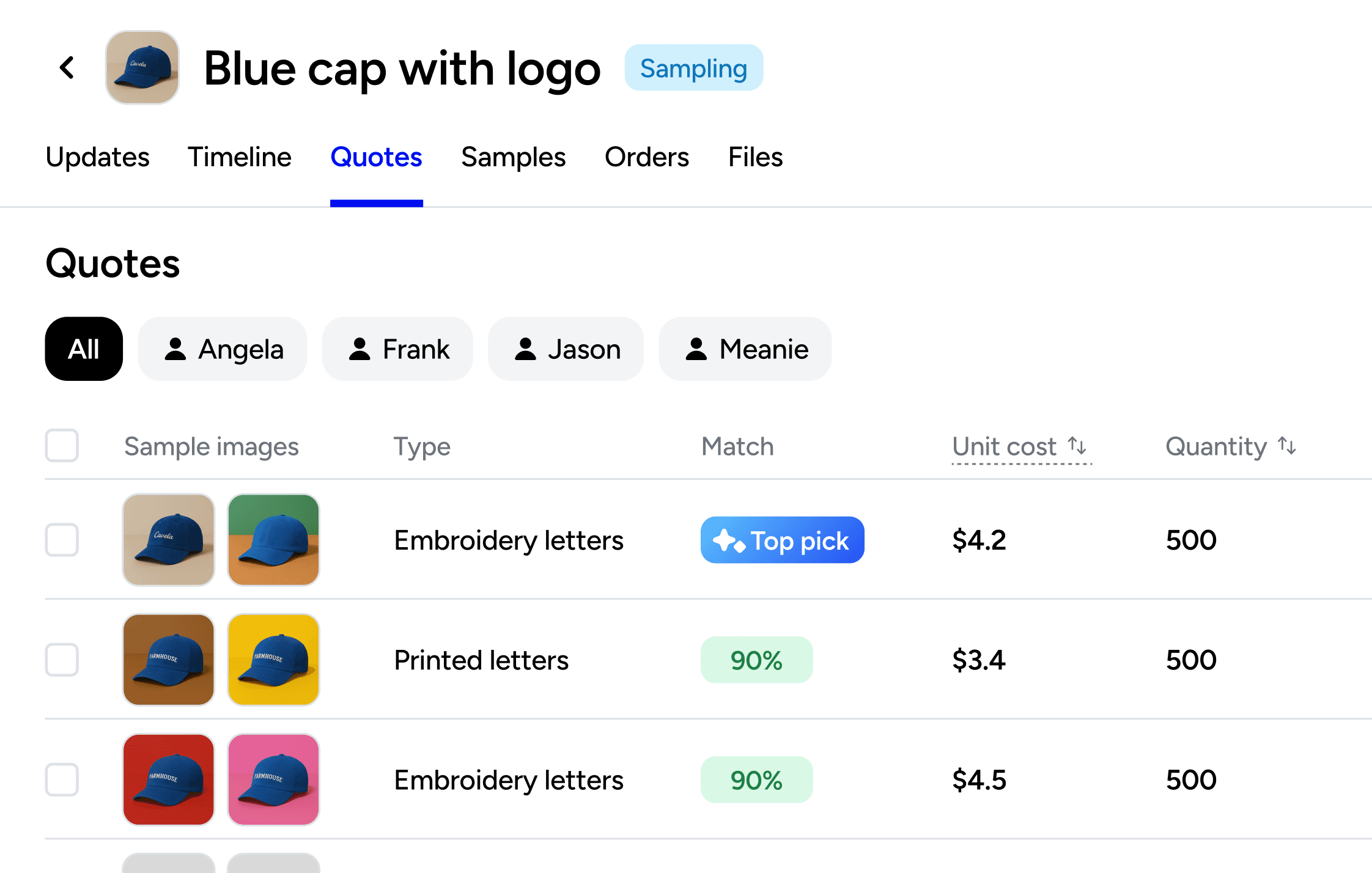Sort by Quantity arrows icon
Screen dimensions: 1372x873
tap(1287, 446)
